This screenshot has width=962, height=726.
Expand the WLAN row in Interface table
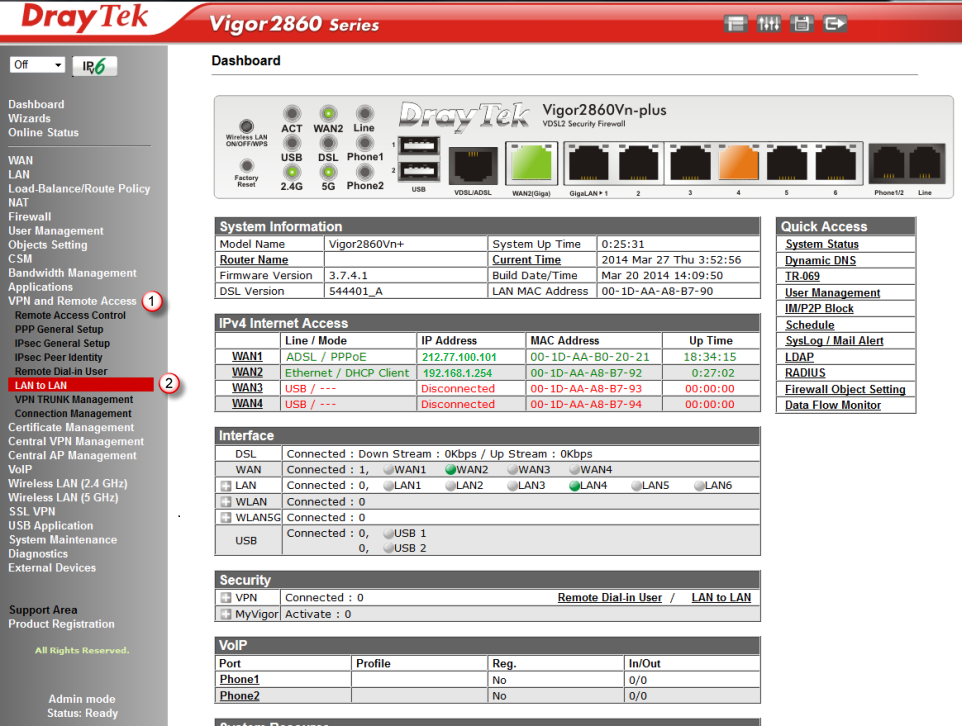coord(226,501)
